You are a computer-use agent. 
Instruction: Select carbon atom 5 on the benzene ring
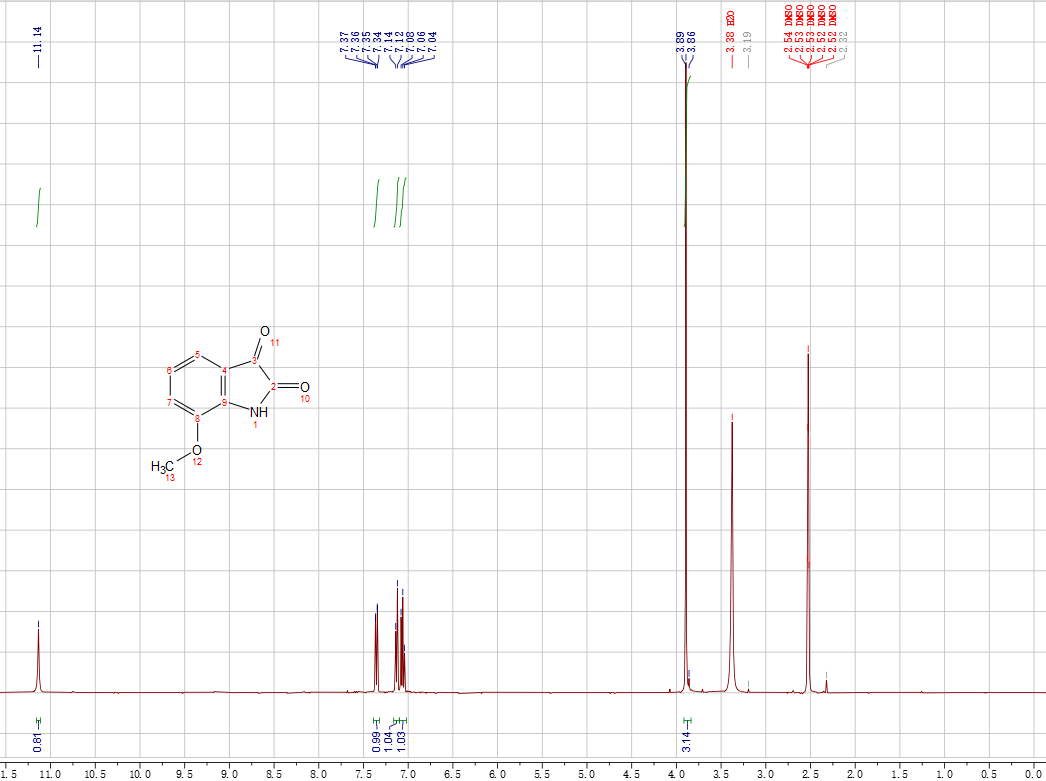click(198, 355)
